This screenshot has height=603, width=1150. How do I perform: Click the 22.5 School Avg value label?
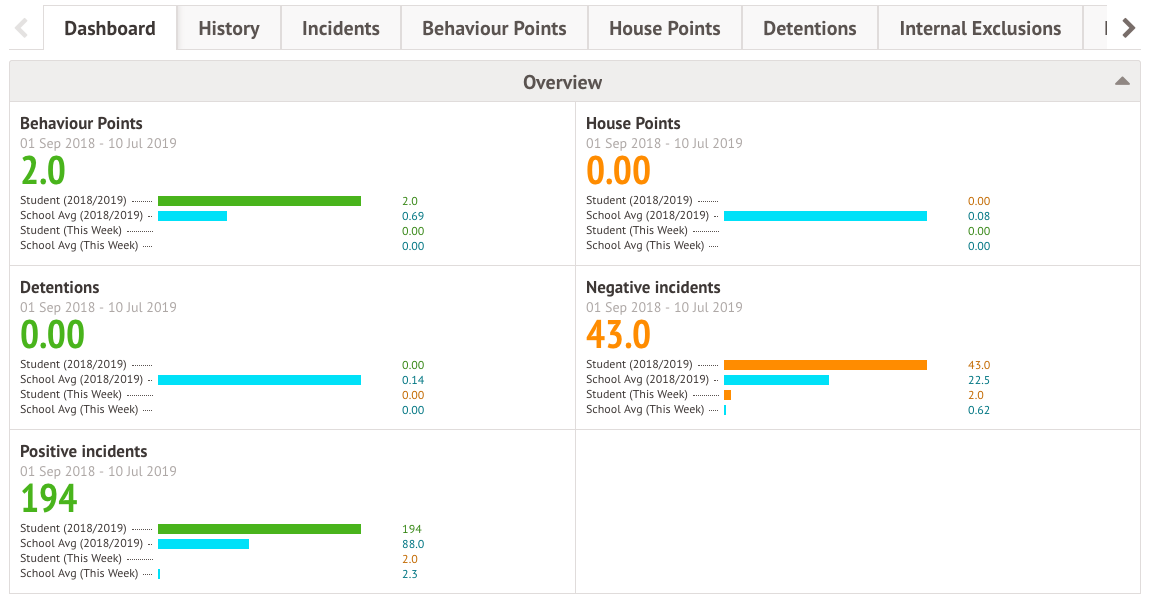click(x=977, y=380)
